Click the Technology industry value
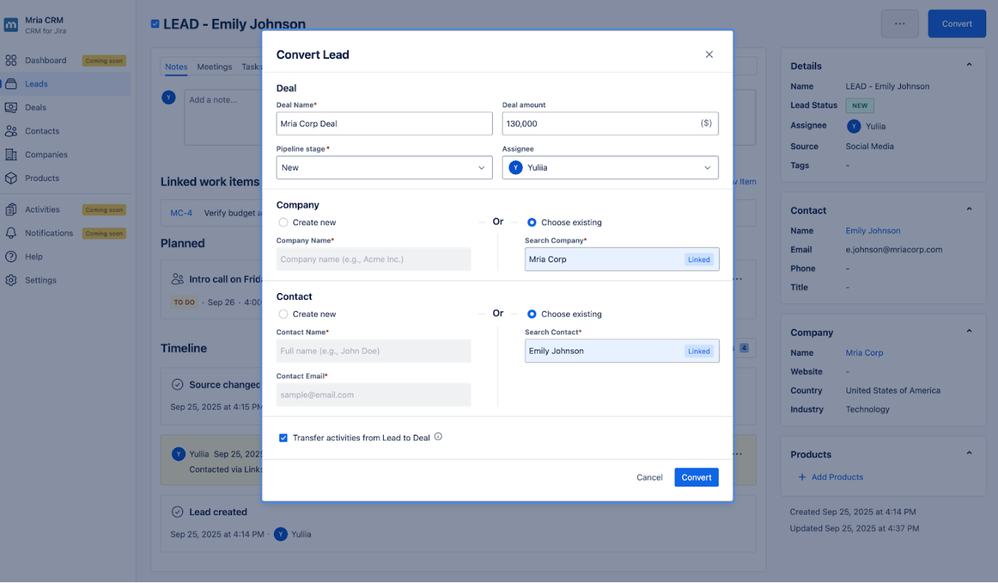This screenshot has width=998, height=583. [868, 409]
